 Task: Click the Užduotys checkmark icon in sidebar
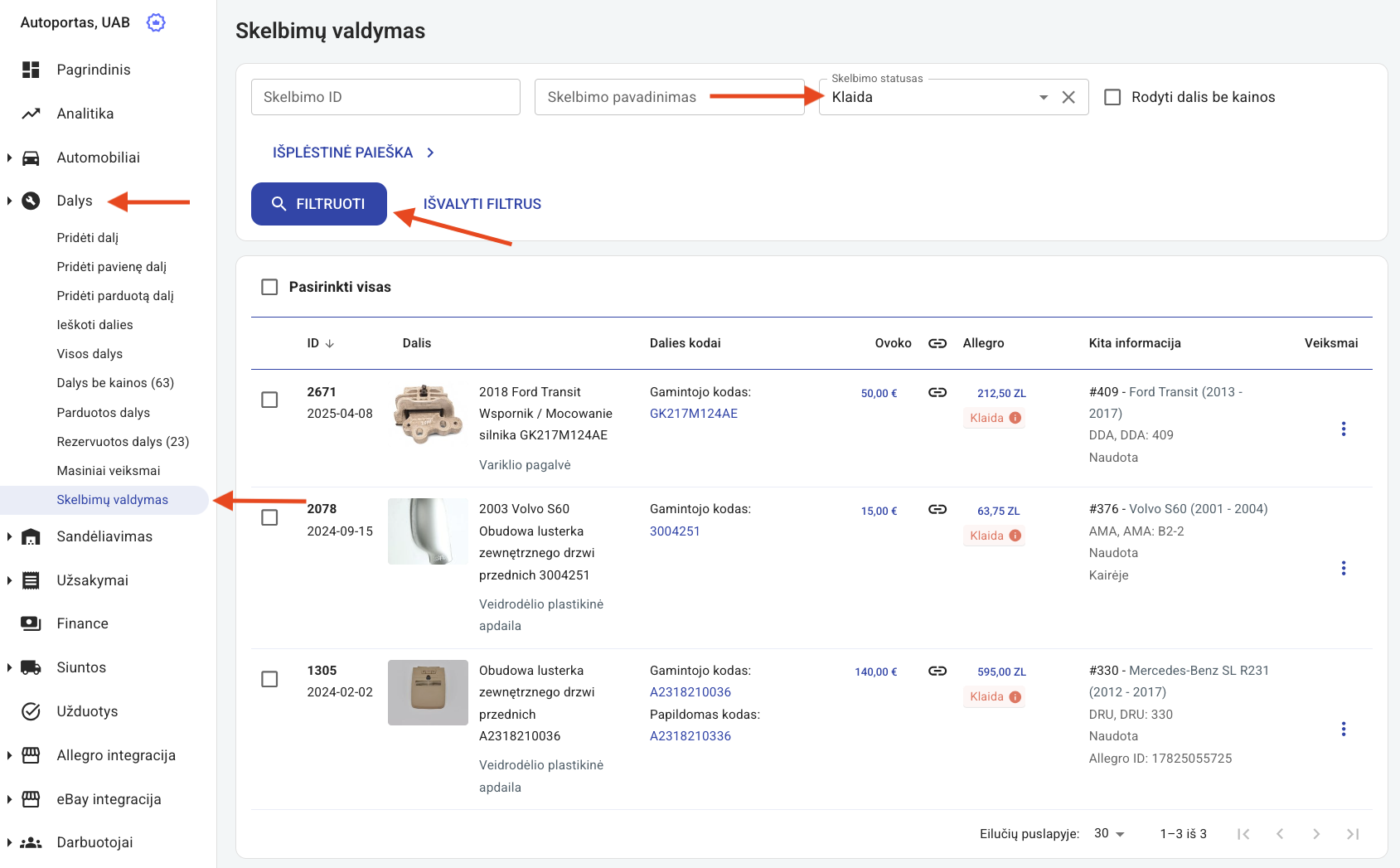point(31,711)
